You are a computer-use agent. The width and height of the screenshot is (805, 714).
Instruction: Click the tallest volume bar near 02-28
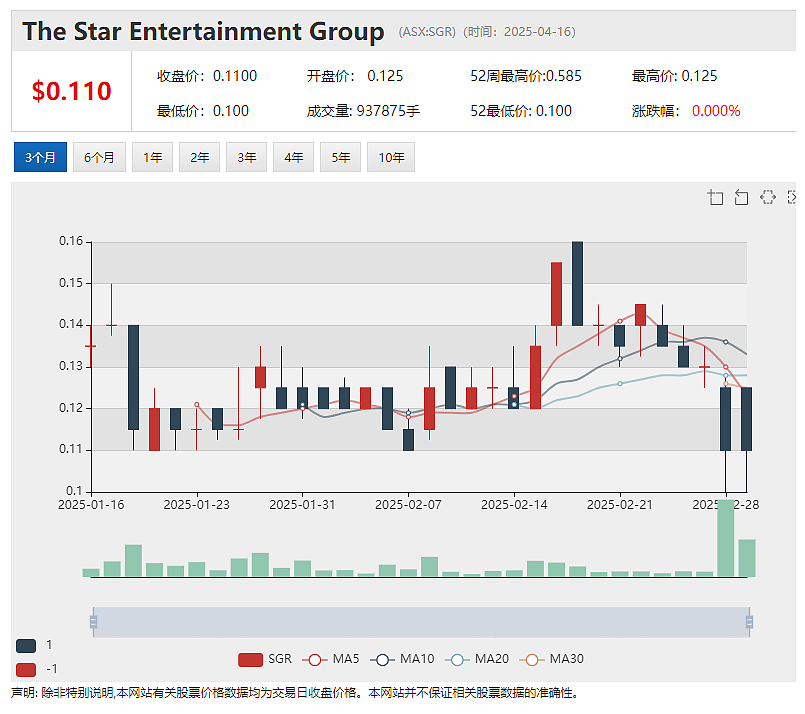point(725,538)
